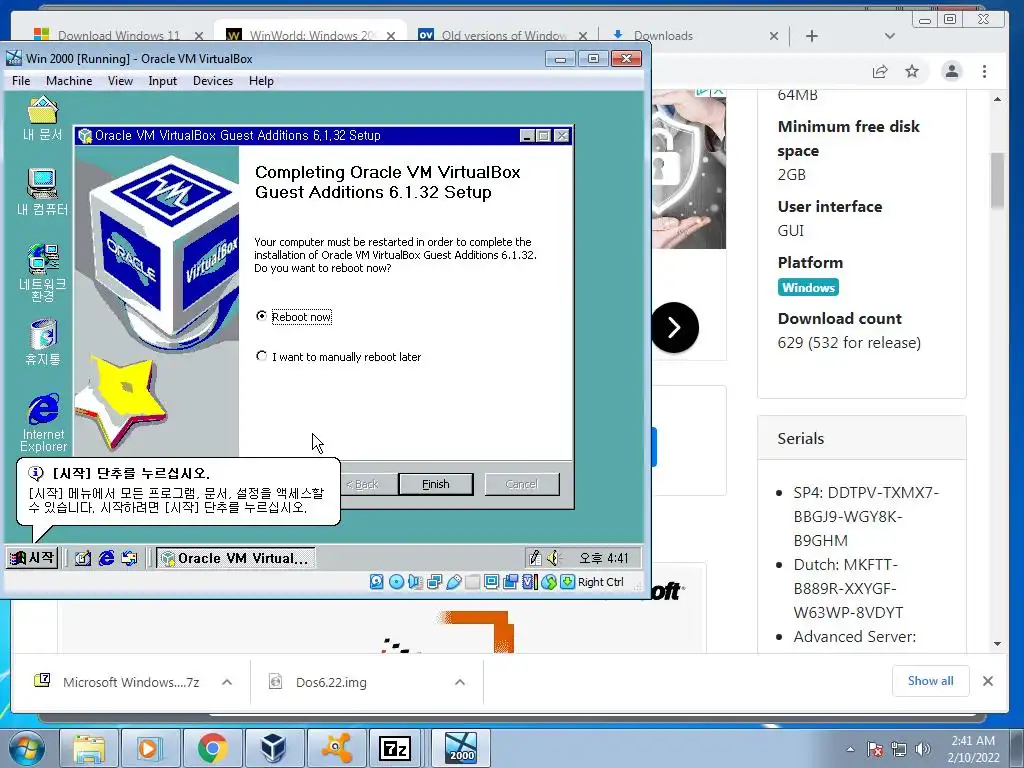Select the 내 컴퓨터 desktop icon
The image size is (1024, 768).
click(x=42, y=192)
